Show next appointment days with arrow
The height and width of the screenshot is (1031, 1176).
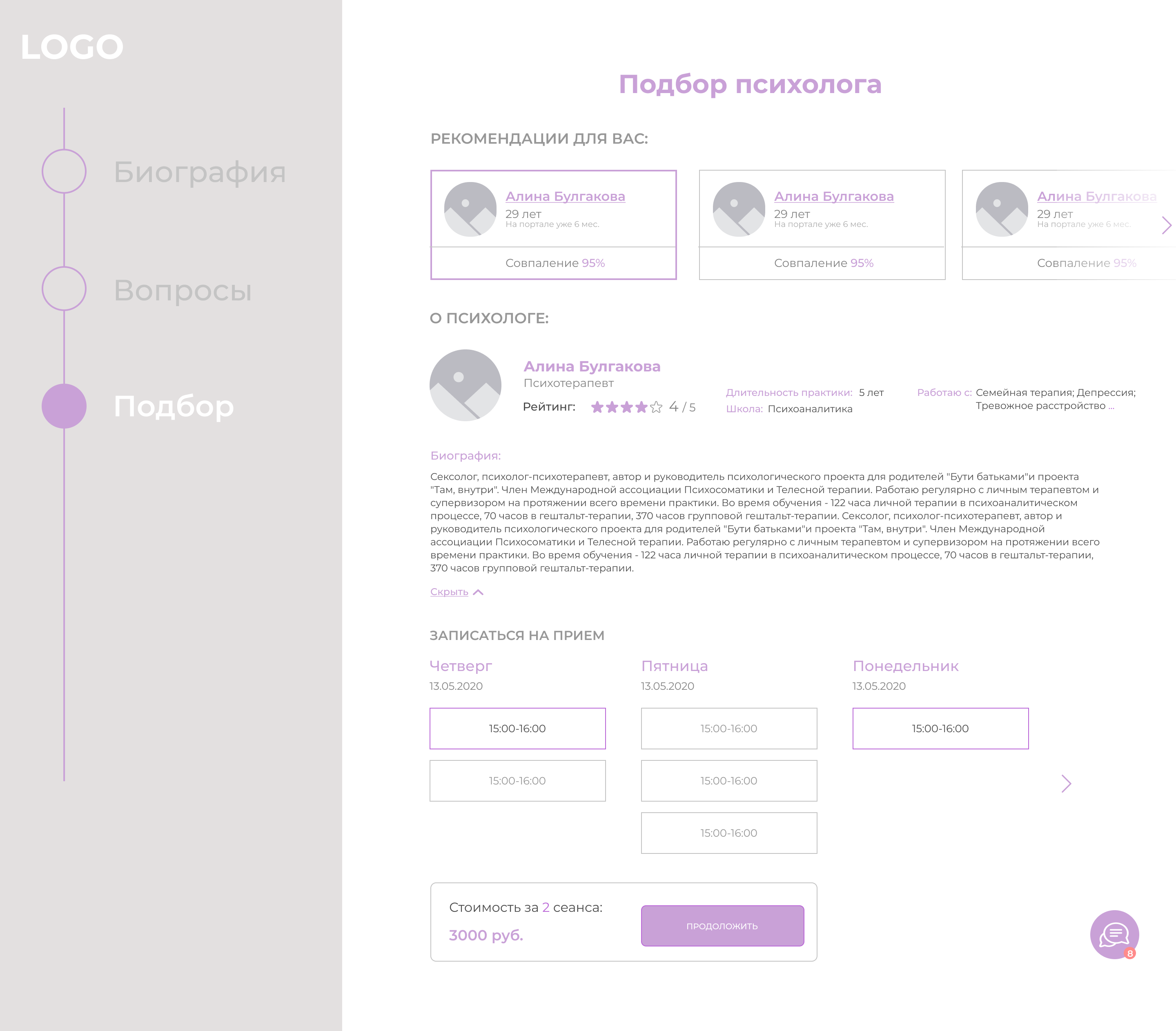[x=1066, y=783]
